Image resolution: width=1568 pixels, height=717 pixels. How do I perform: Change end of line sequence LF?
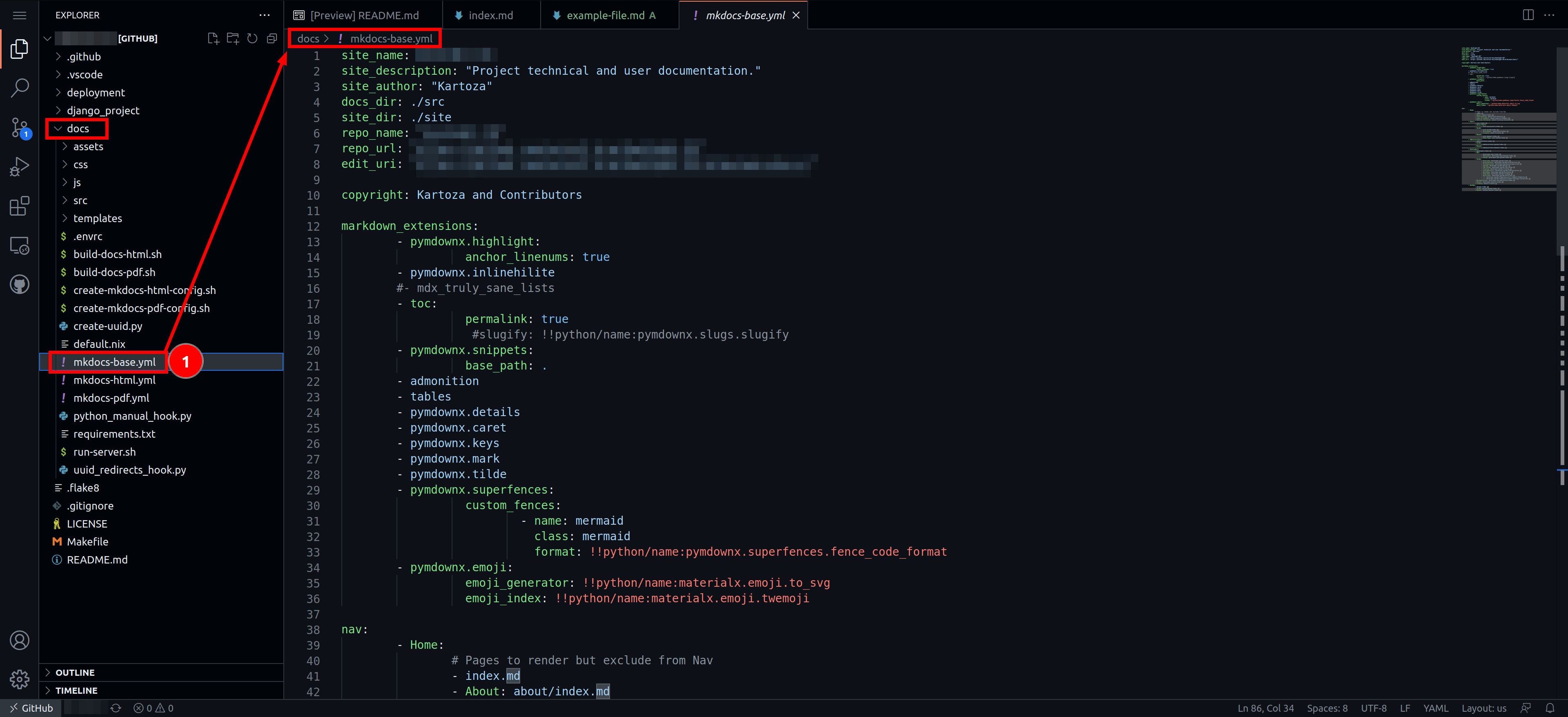click(1405, 708)
